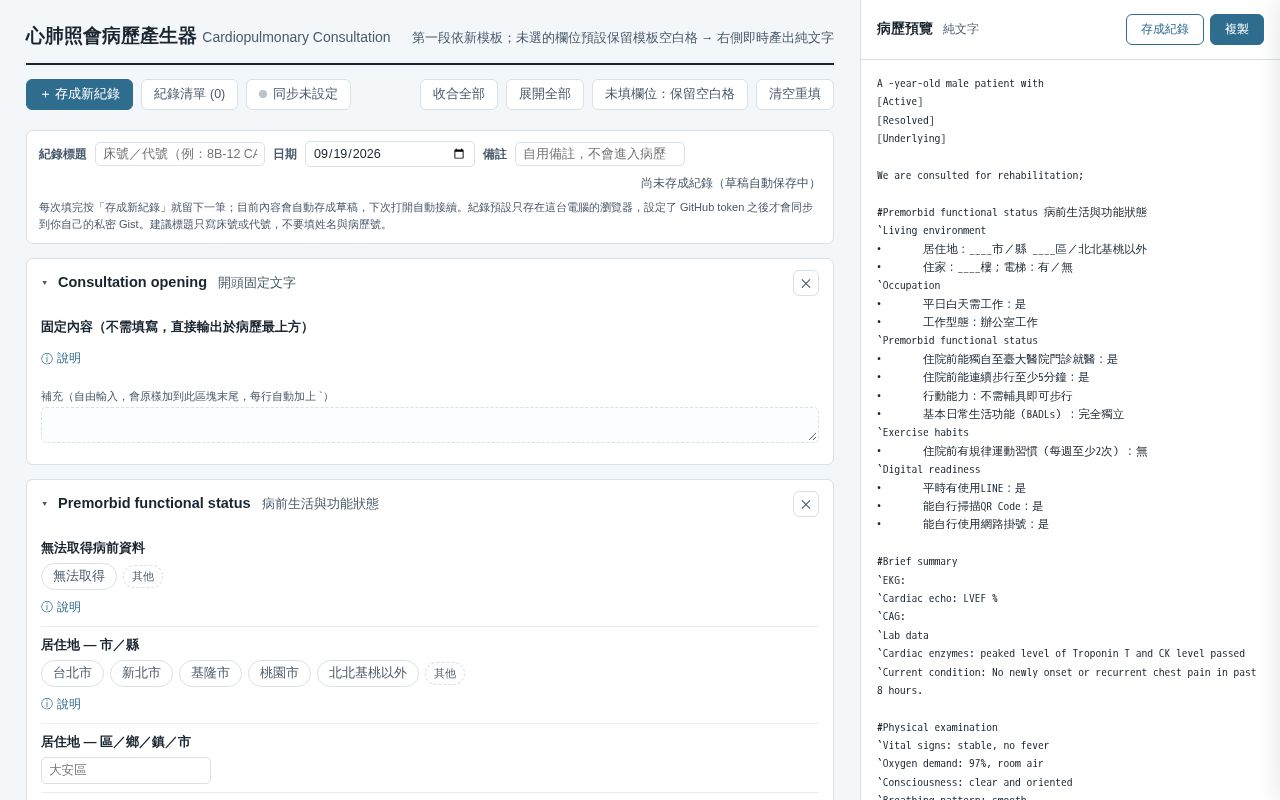Click 存成紀錄 in the preview panel
Viewport: 1280px width, 800px height.
pyautogui.click(x=1165, y=29)
